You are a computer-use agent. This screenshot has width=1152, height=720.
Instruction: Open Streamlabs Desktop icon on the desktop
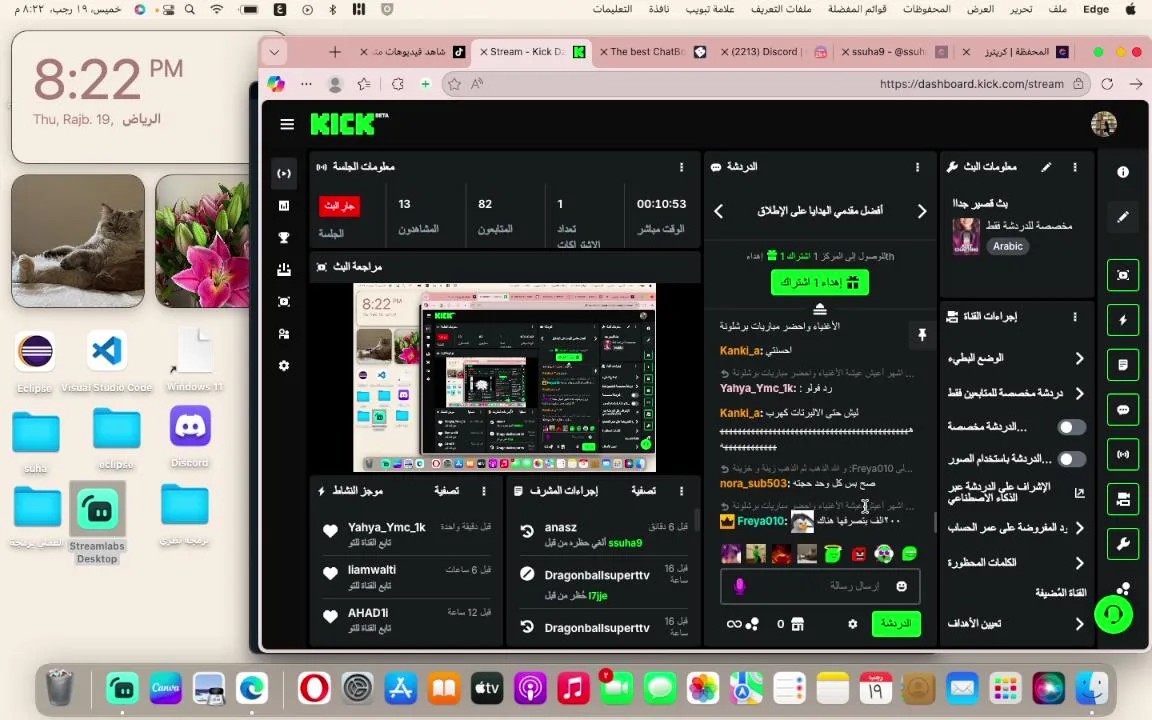(x=98, y=522)
